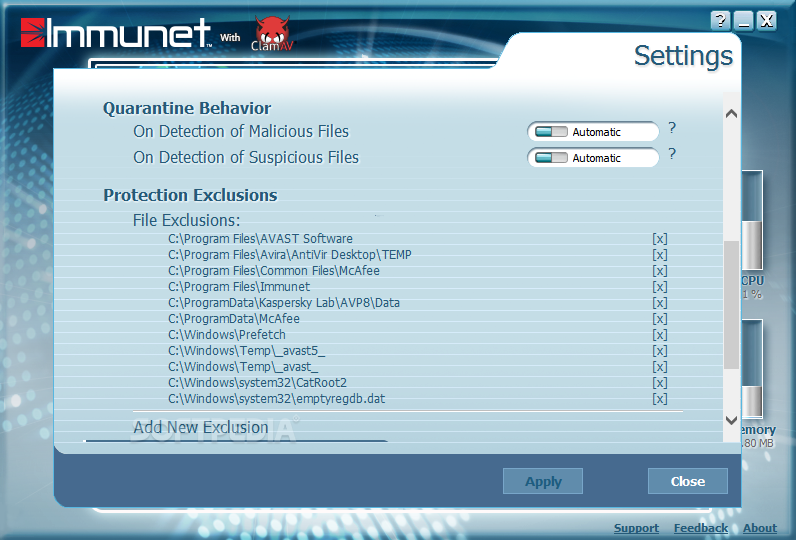The width and height of the screenshot is (796, 540).
Task: Select C:\Windows\Prefetch path
Action: point(227,335)
